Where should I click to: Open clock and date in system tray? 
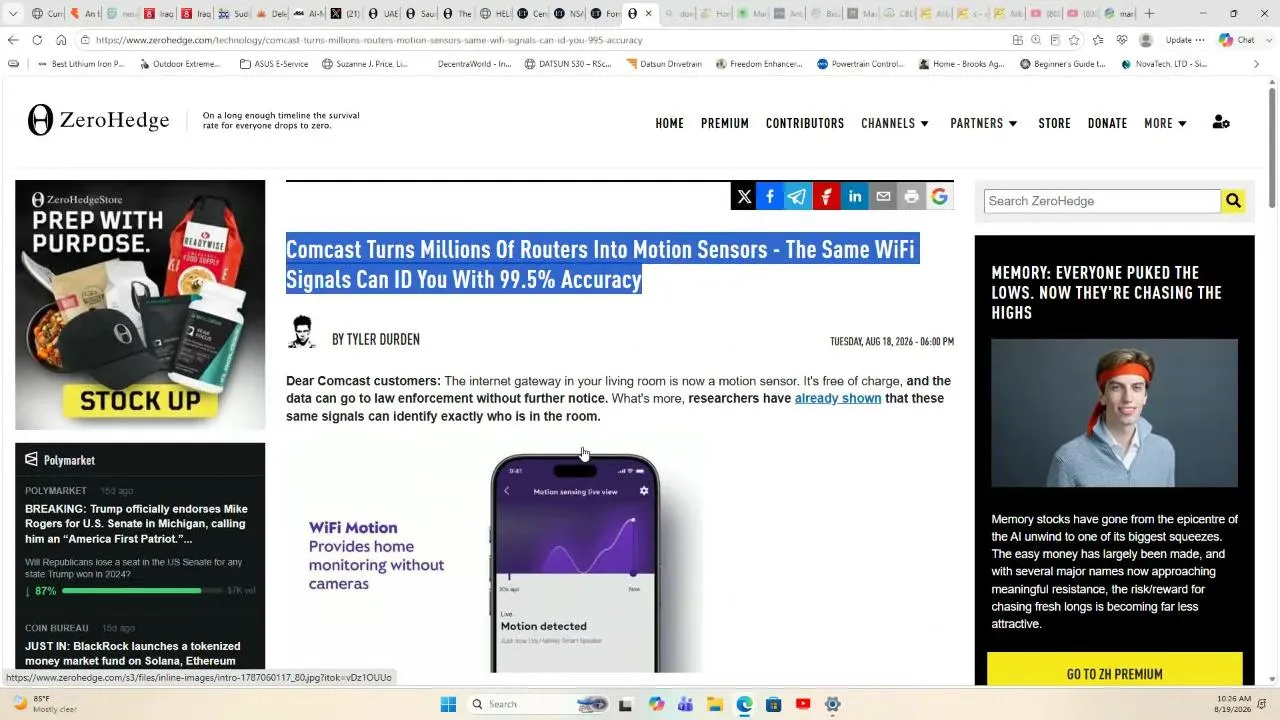click(1234, 704)
